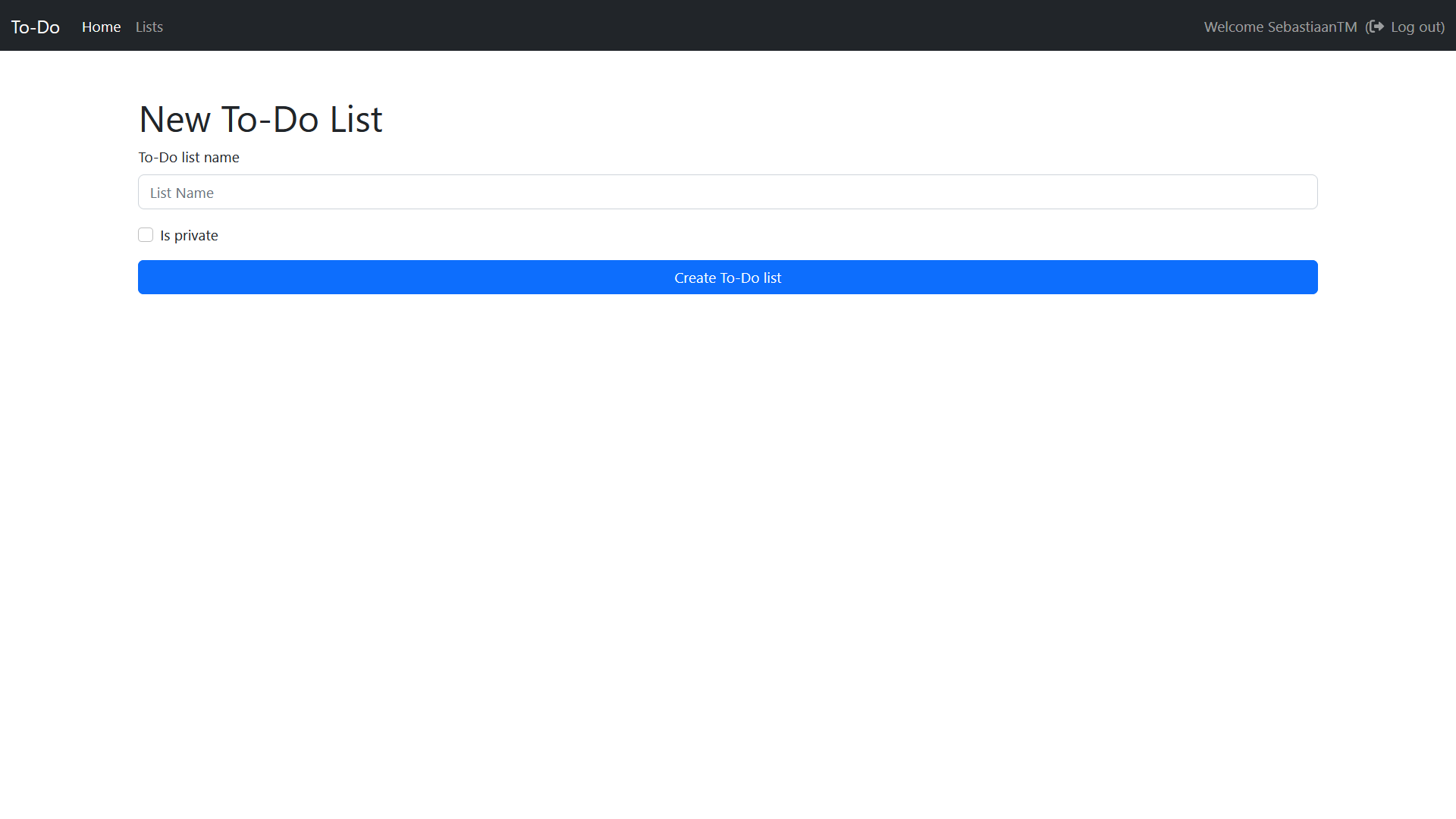Open the Home nav item
This screenshot has width=1456, height=819.
coord(102,27)
